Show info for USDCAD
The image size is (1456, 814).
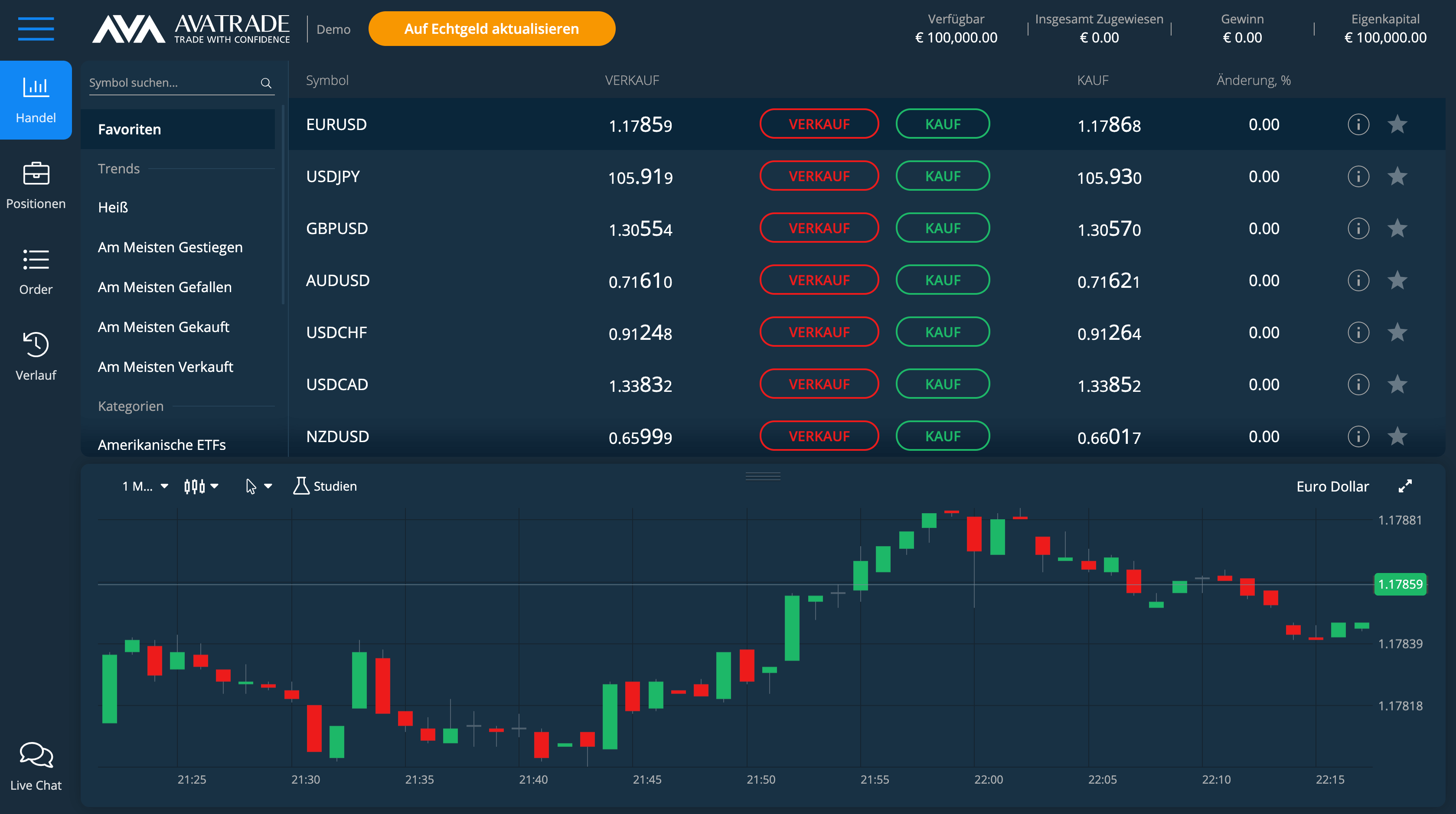1358,384
